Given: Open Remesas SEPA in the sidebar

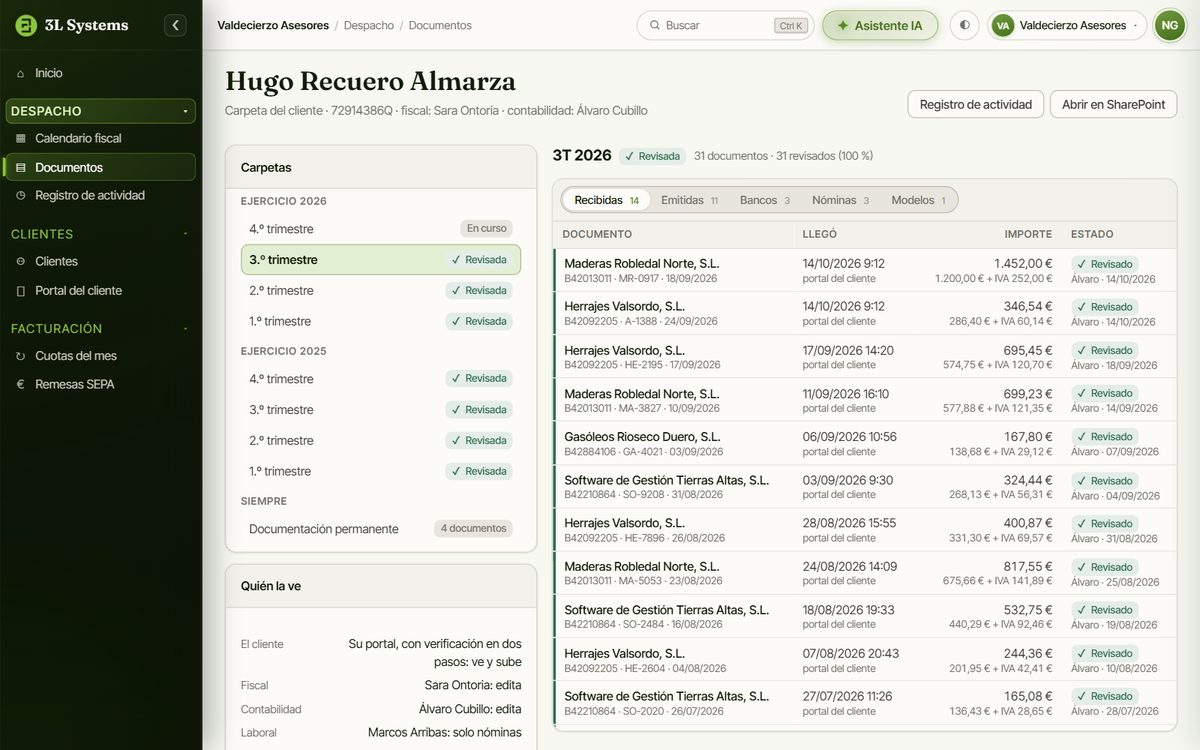Looking at the screenshot, I should click(101, 384).
